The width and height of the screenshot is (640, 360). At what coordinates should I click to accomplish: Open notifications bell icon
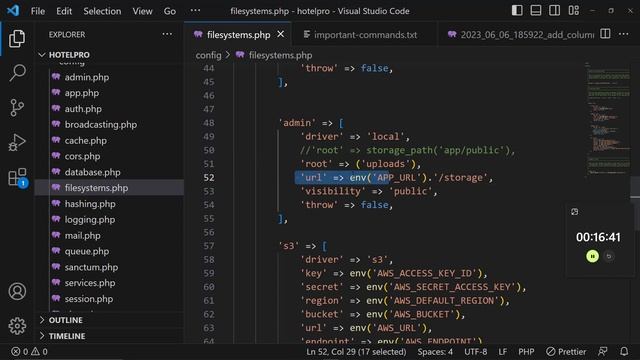624,351
